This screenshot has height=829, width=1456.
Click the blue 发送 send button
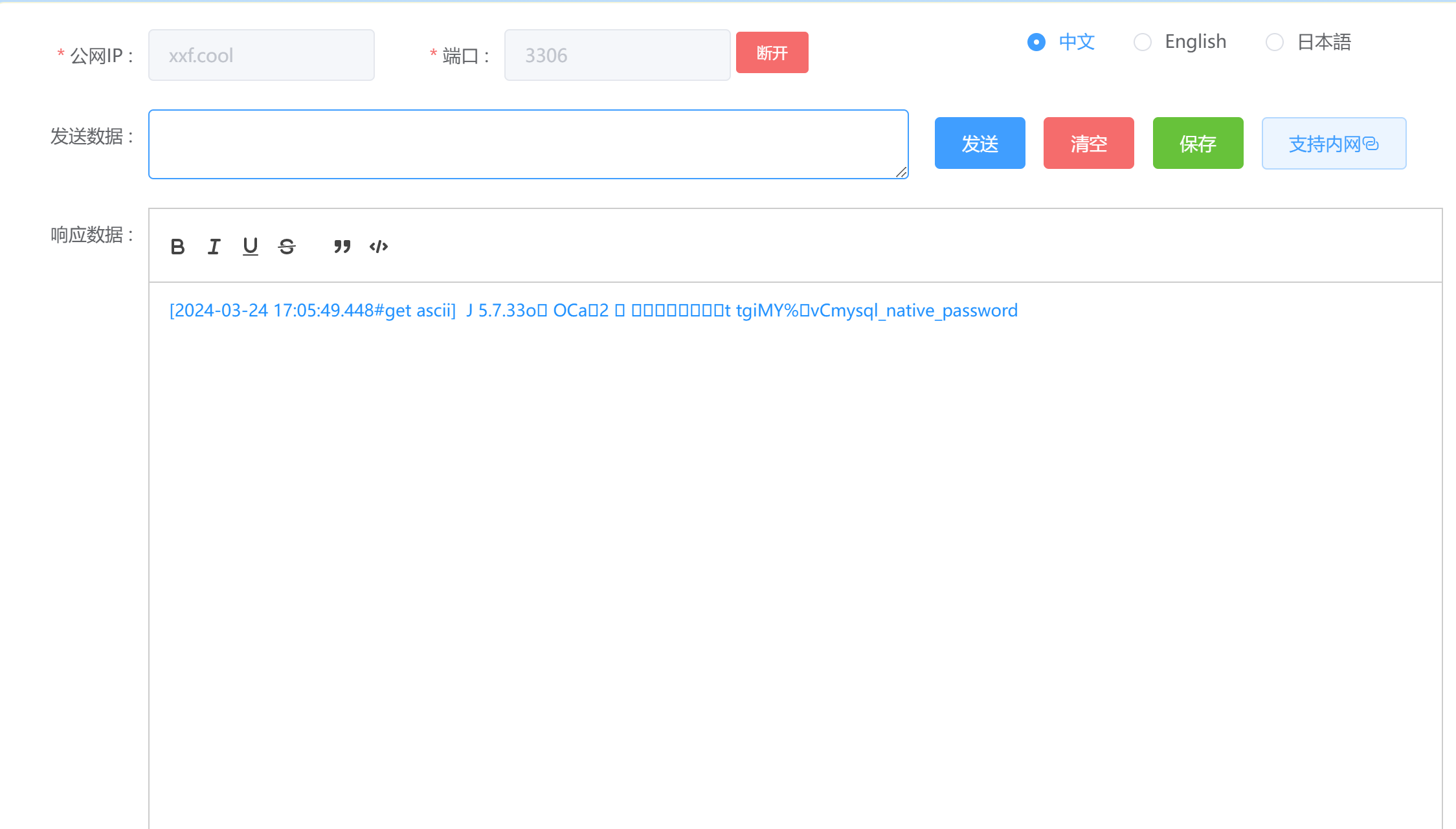(x=980, y=143)
